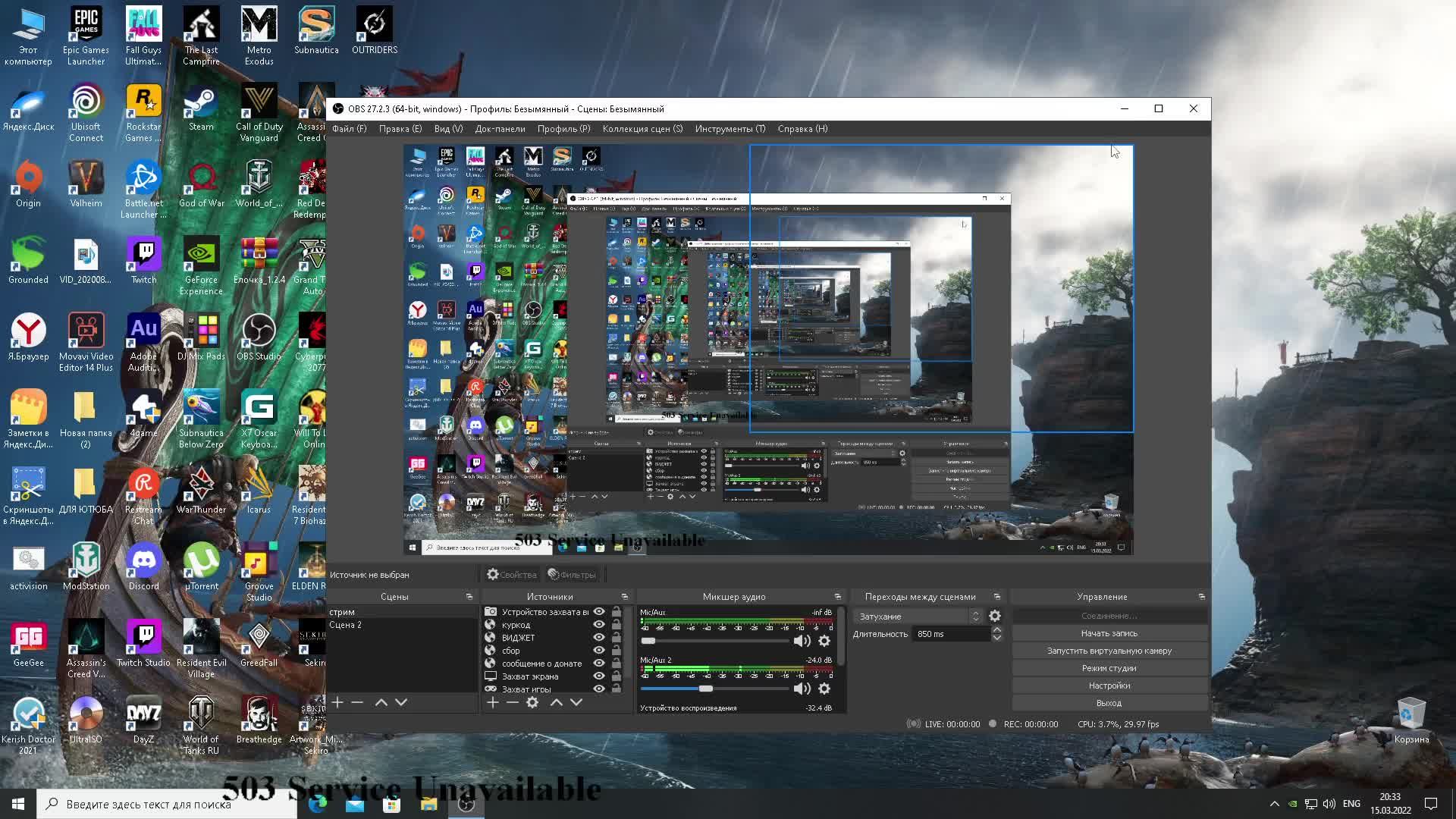Hide the куркод source

click(599, 625)
